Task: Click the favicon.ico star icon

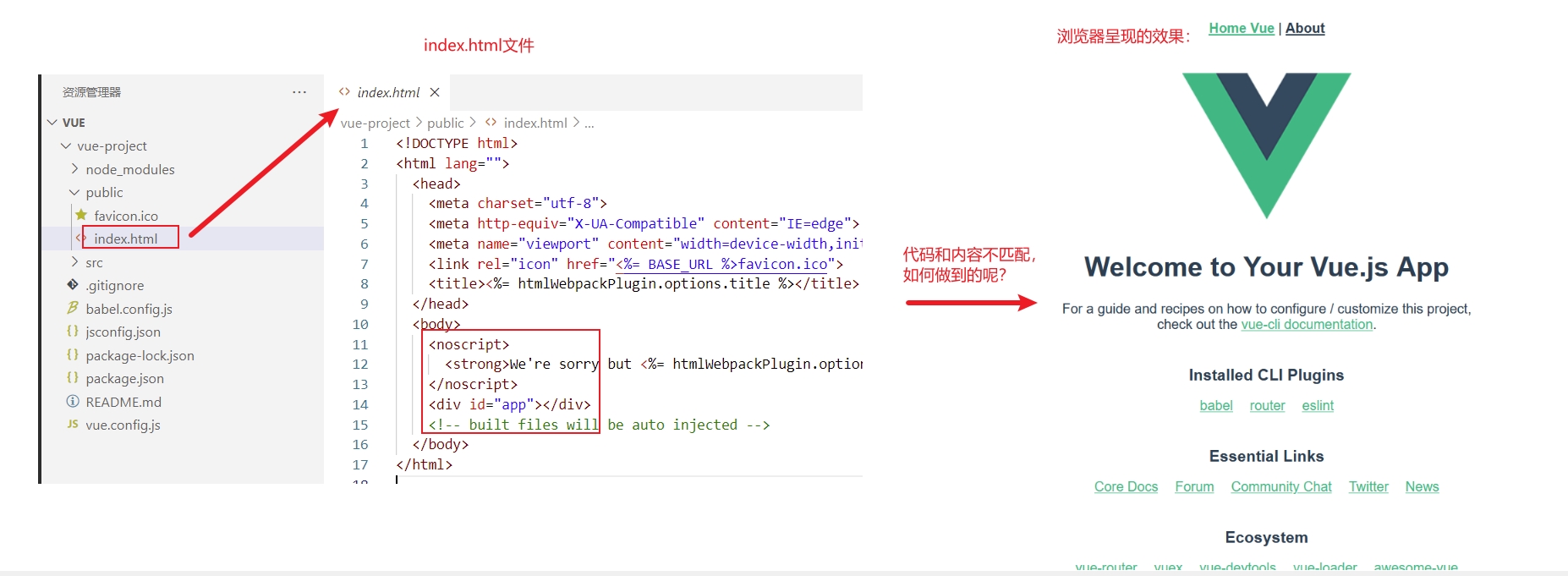Action: [x=81, y=215]
